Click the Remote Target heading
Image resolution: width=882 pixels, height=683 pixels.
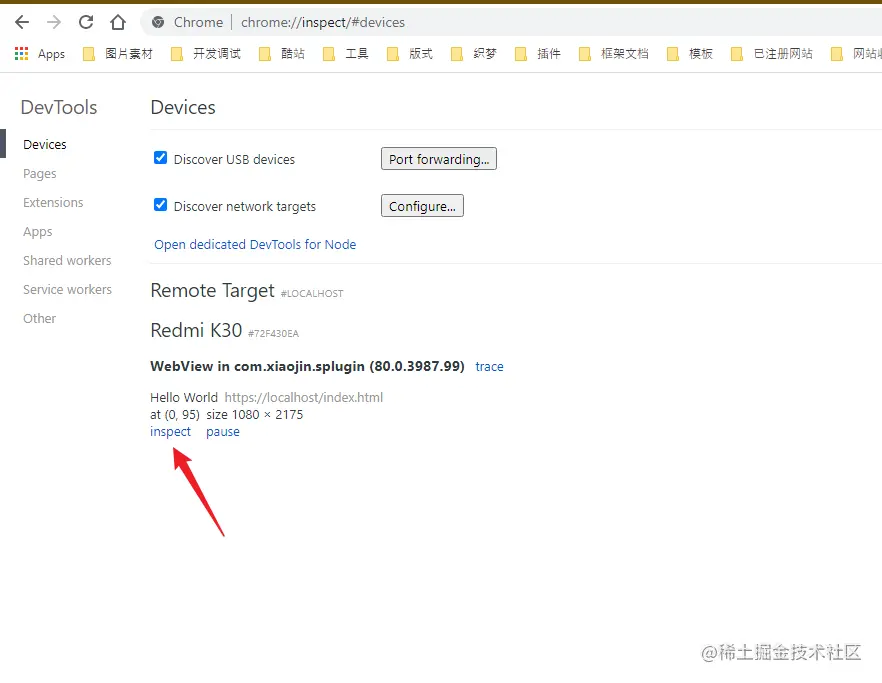click(x=213, y=290)
